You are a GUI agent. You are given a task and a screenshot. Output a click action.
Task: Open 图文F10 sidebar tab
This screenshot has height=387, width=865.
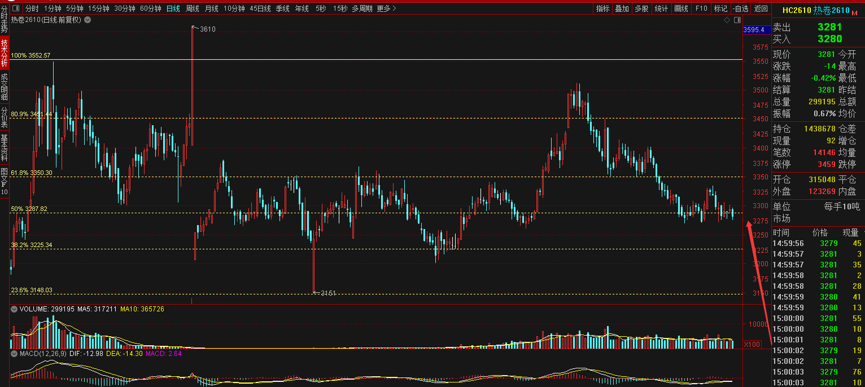(x=4, y=181)
